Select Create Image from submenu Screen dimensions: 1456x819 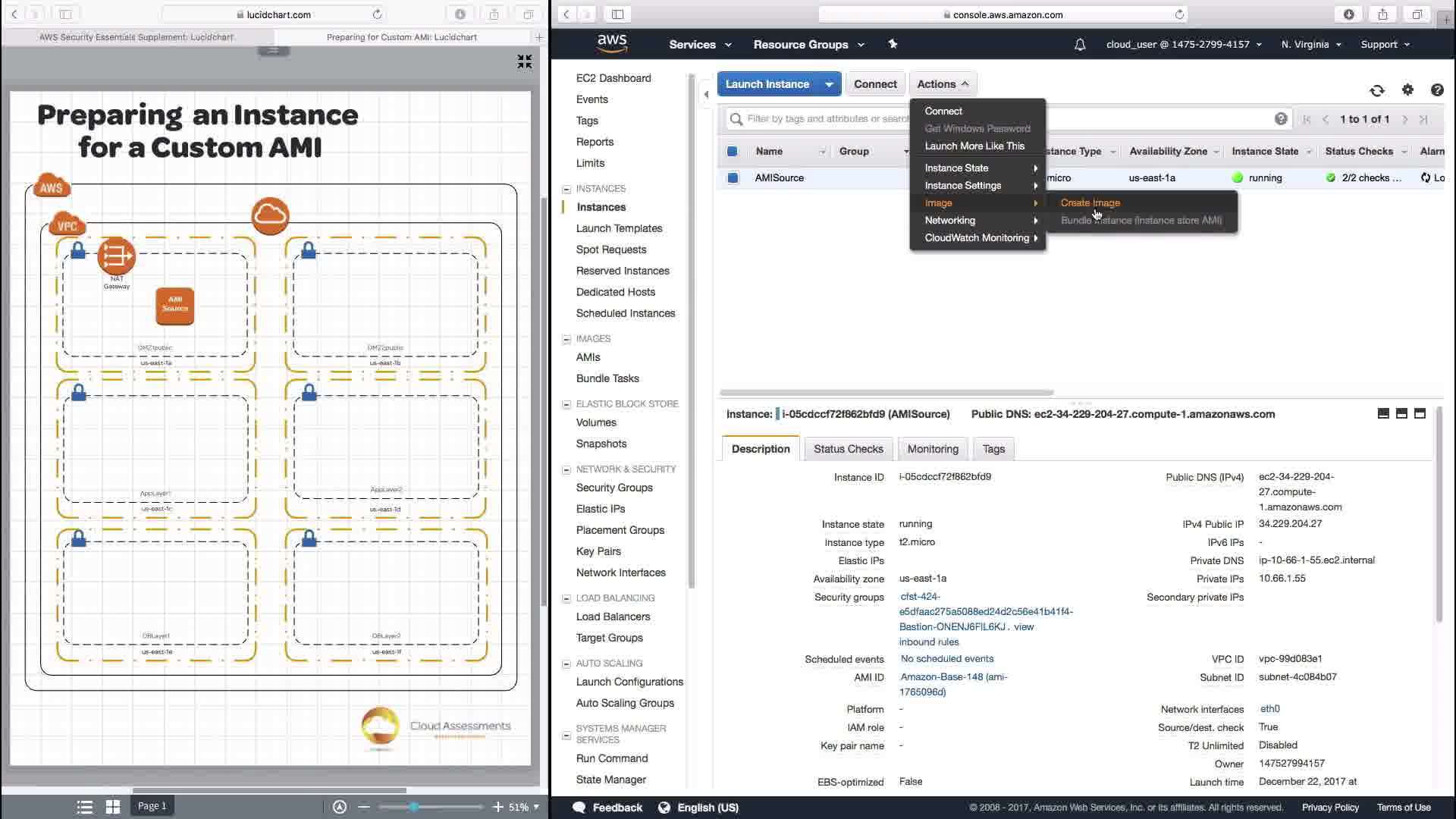[1090, 202]
